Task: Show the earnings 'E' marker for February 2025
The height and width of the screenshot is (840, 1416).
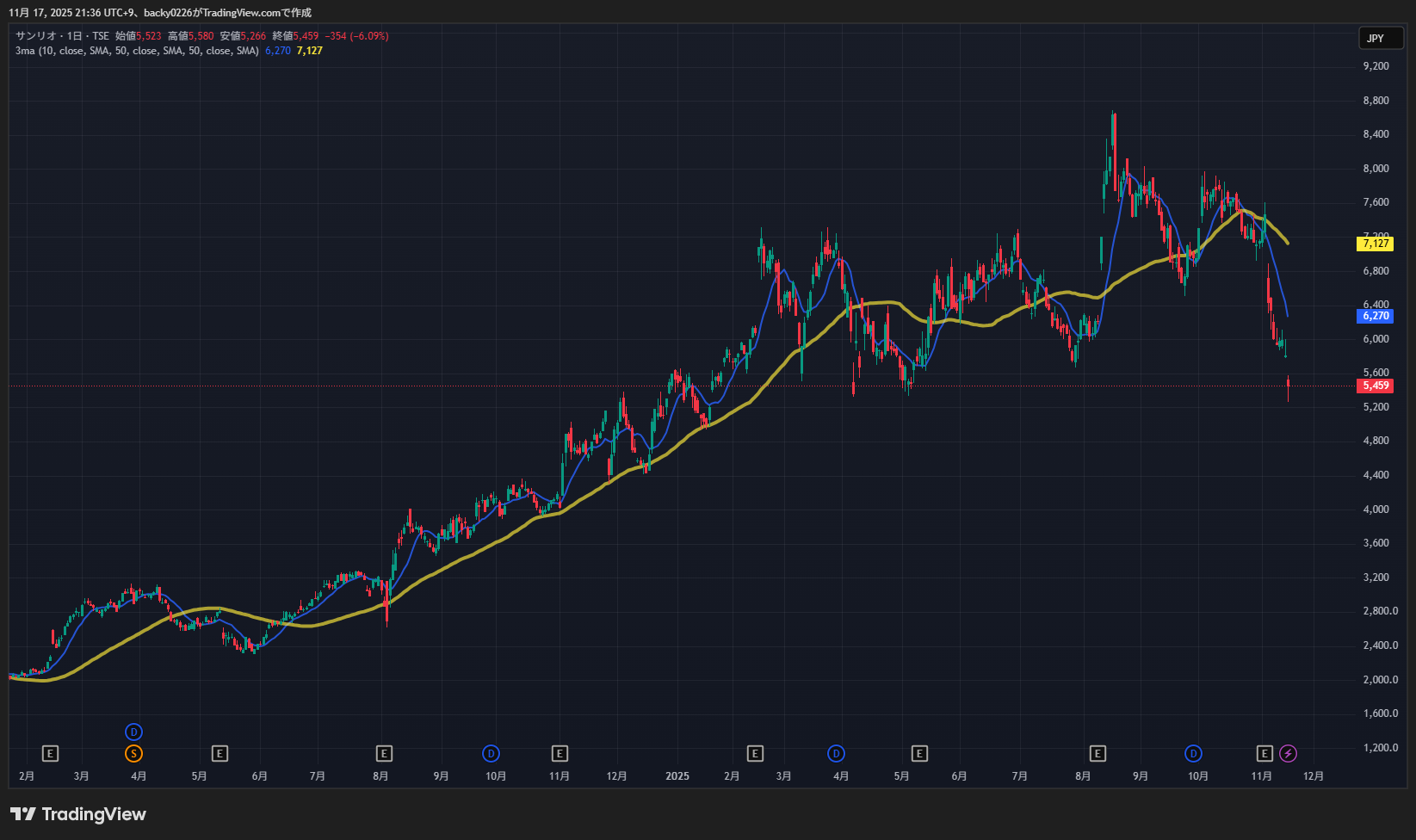Action: 755,754
